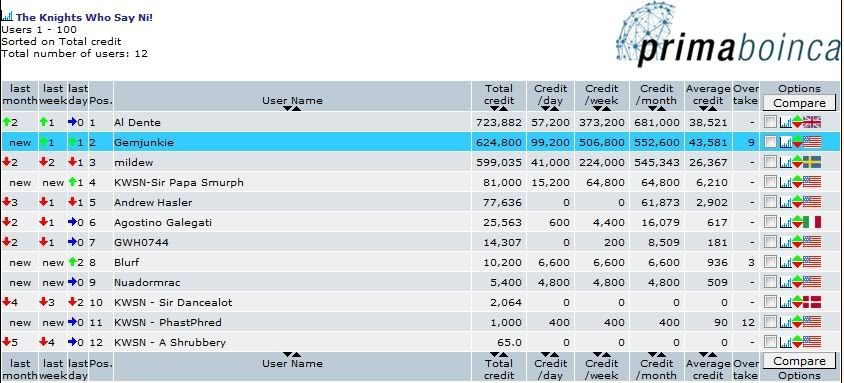This screenshot has width=844, height=383.
Task: Click the up/down arrows icon for Gemjunkie
Action: pos(797,143)
